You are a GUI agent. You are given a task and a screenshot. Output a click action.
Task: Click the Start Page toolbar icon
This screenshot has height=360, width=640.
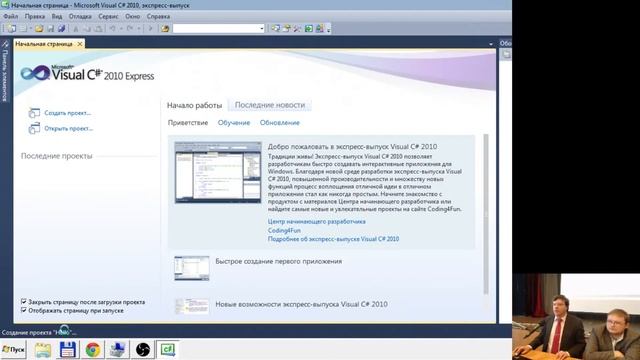click(309, 29)
